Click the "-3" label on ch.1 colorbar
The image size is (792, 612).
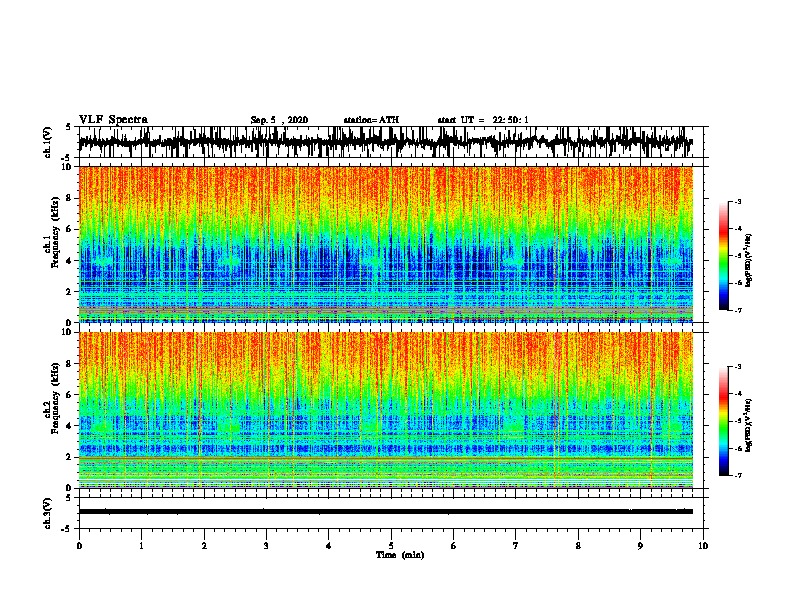click(738, 202)
